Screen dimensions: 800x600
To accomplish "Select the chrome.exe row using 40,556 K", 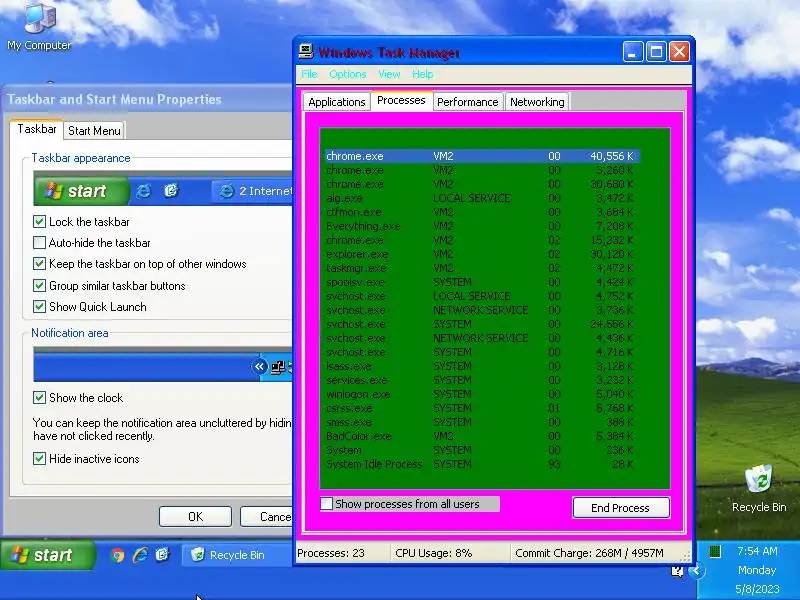I will point(482,156).
